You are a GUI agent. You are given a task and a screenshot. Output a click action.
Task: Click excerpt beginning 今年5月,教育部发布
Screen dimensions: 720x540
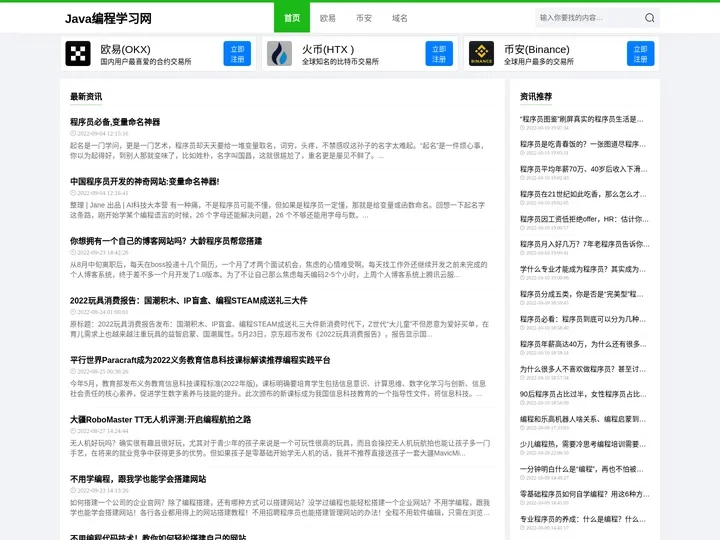[x=277, y=388]
